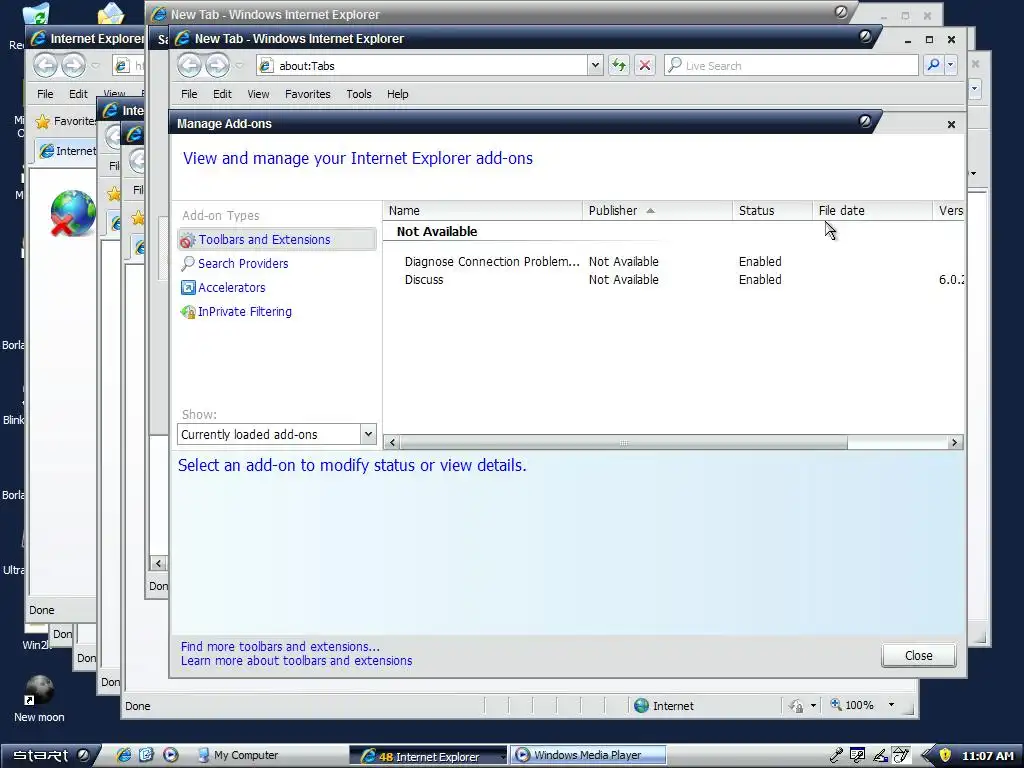Click the red Stop button beside Refresh
1024x768 pixels.
645,65
